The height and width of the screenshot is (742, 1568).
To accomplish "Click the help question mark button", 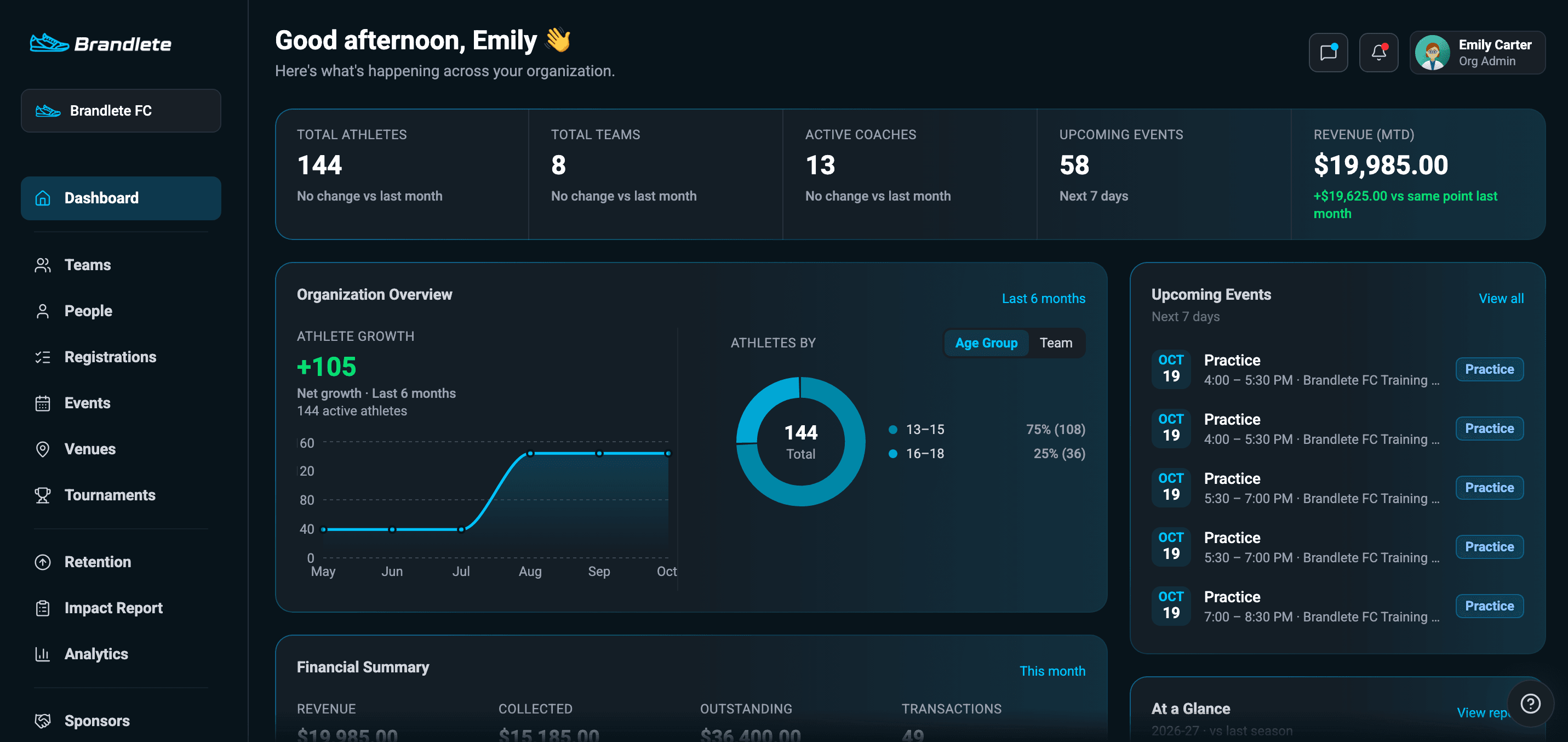I will [x=1530, y=704].
